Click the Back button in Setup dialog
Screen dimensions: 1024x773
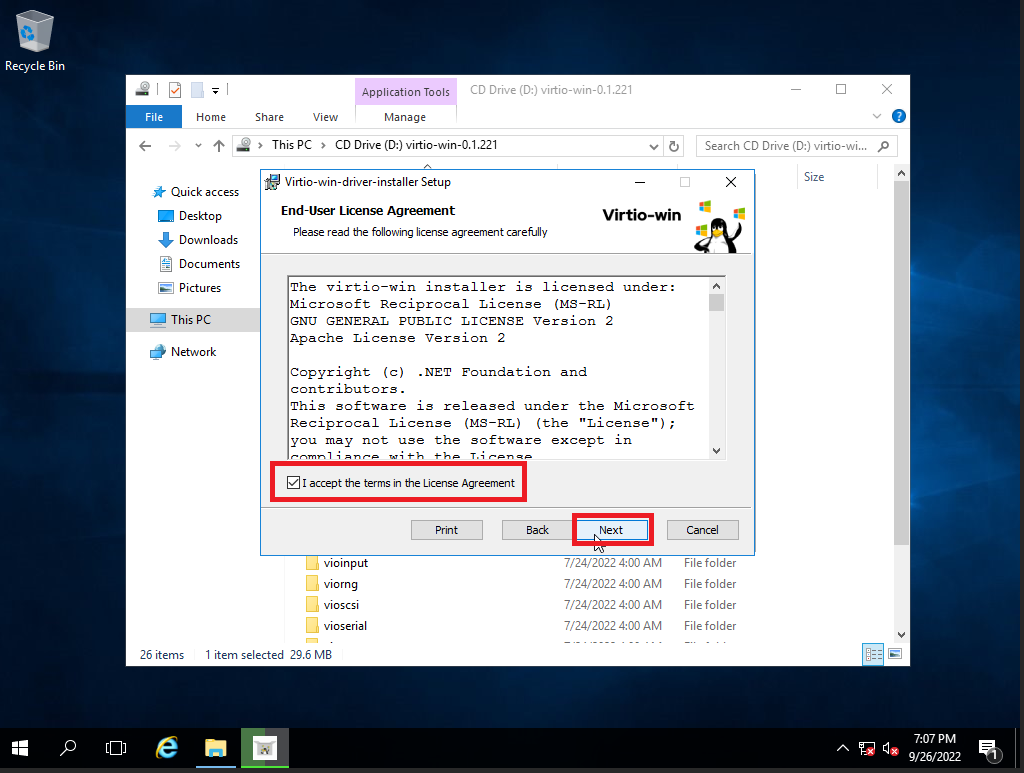[x=537, y=530]
